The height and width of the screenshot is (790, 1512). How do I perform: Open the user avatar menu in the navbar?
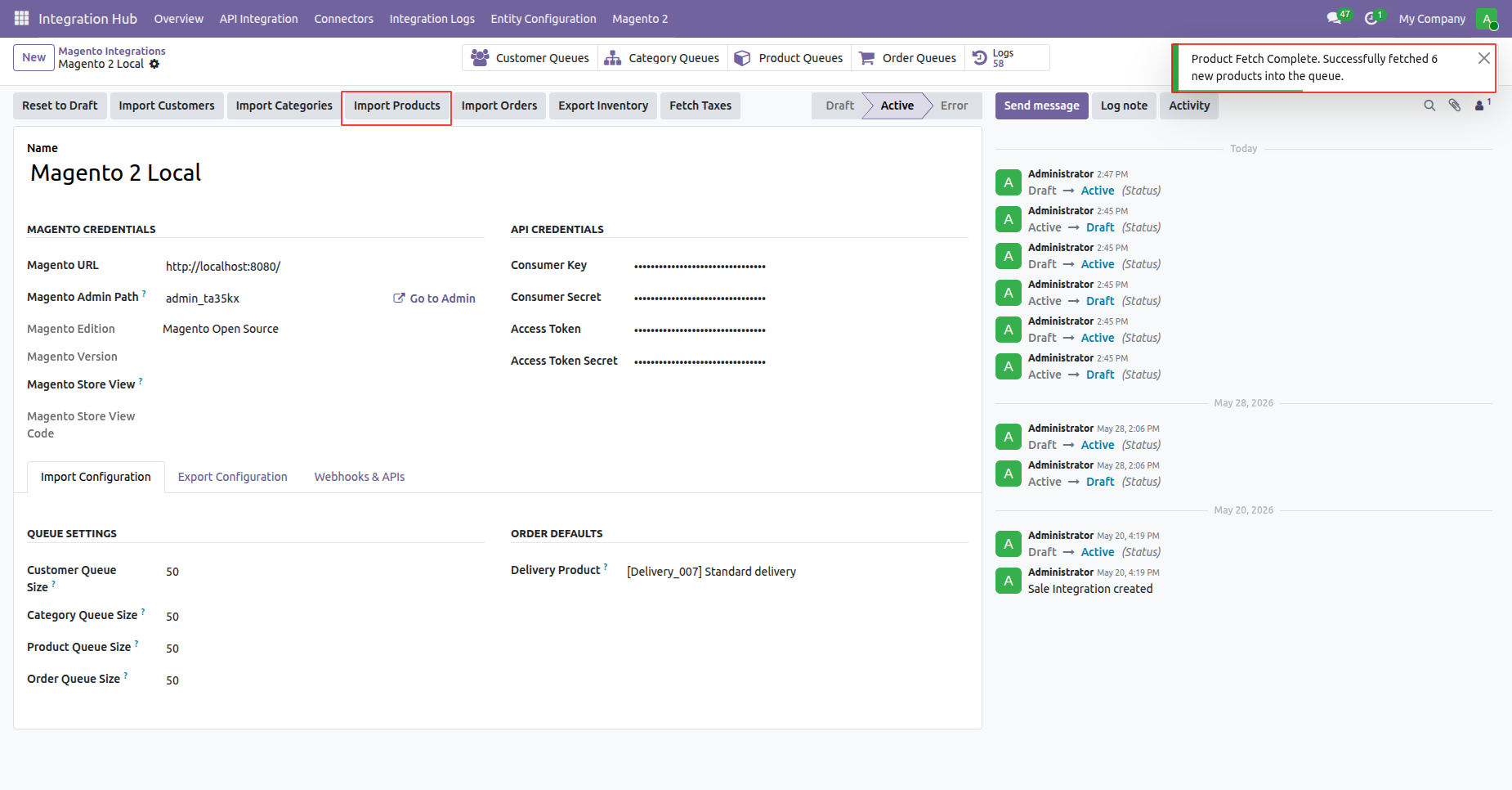point(1487,18)
